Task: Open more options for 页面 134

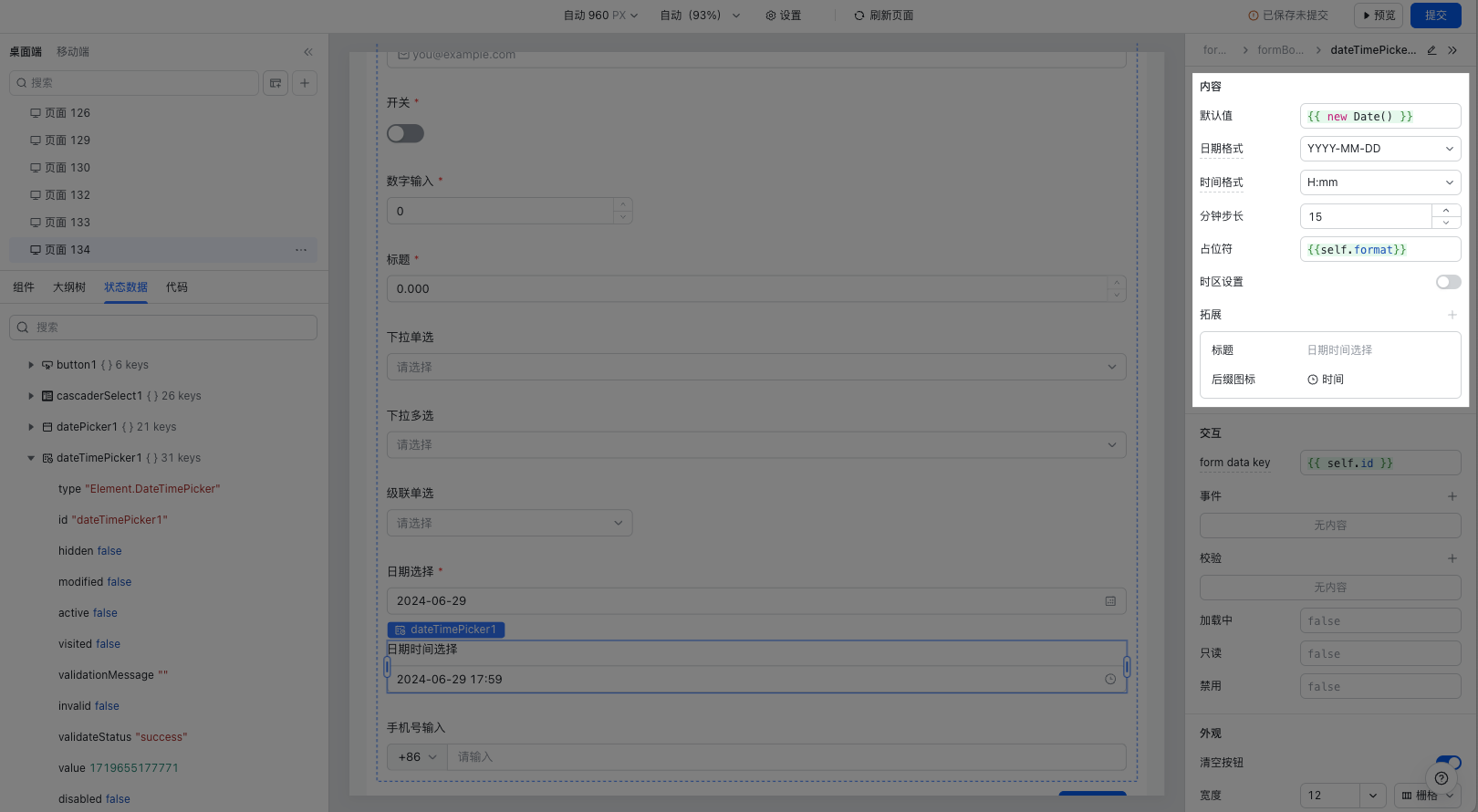Action: [x=301, y=250]
